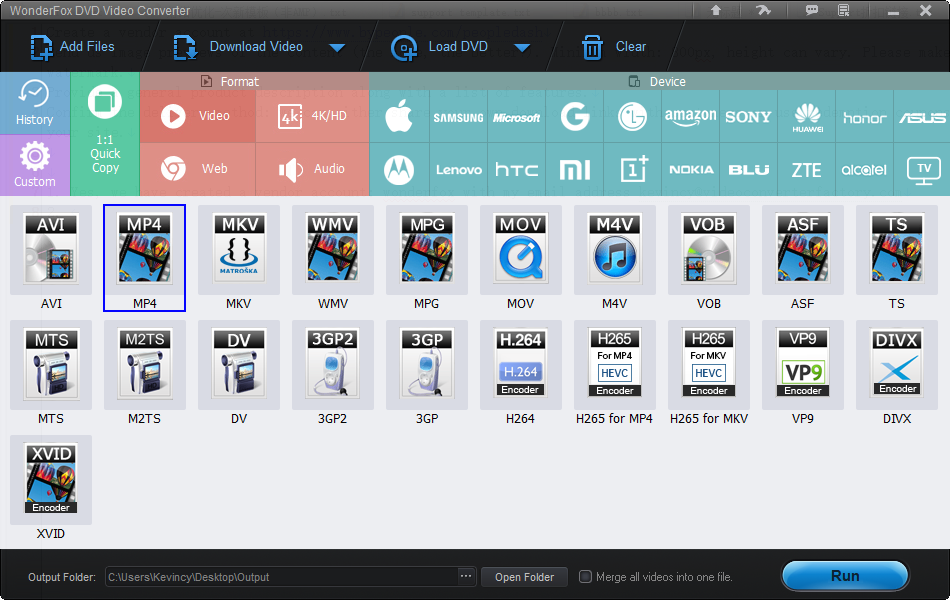
Task: Select the Sony device category
Action: (748, 116)
